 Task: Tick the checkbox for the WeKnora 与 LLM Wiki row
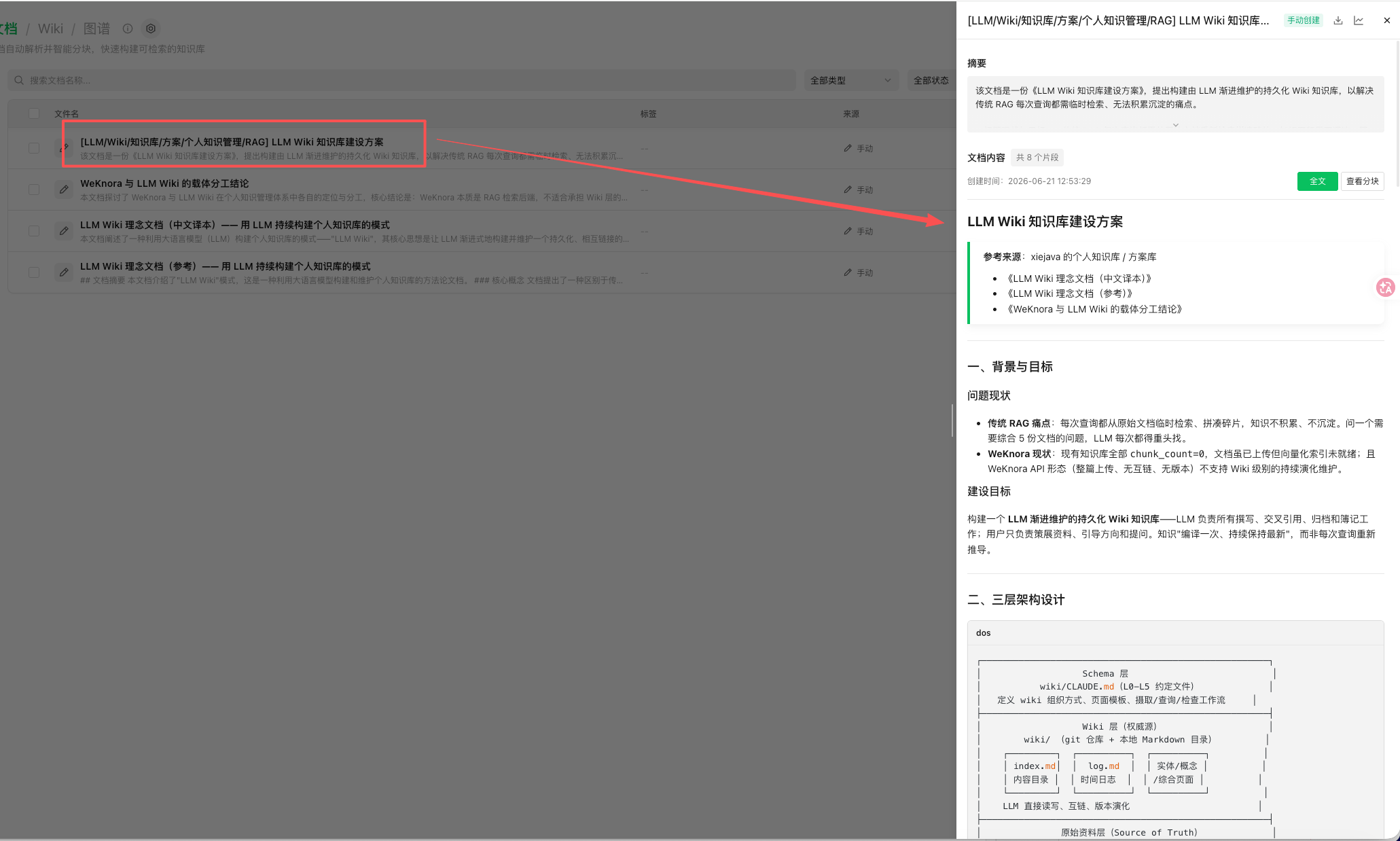pyautogui.click(x=34, y=190)
